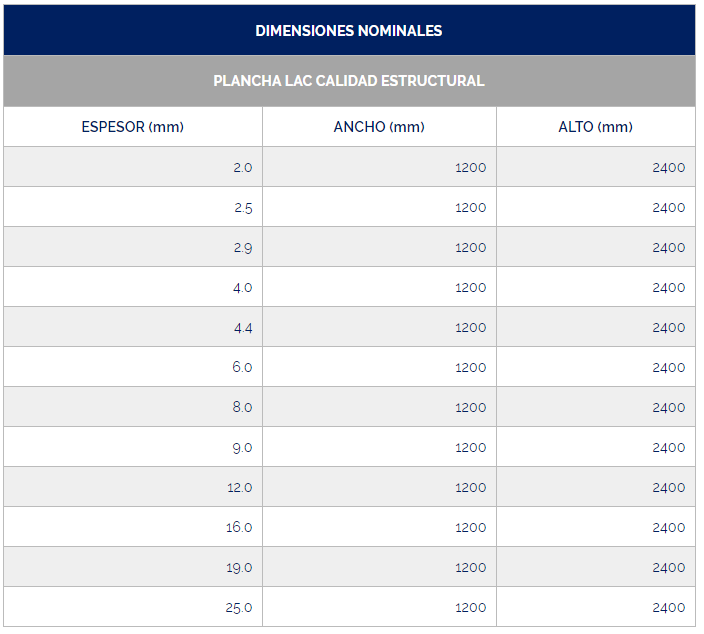Viewport: 704px width, 634px height.
Task: Click the 9.0 espesor value
Action: pyautogui.click(x=242, y=447)
